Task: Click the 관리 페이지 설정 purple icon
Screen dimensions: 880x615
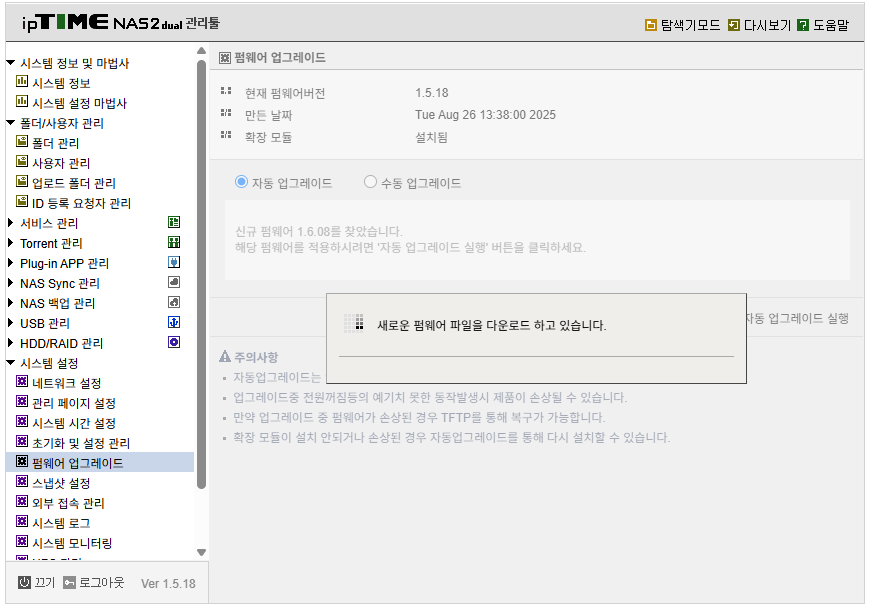Action: point(22,401)
